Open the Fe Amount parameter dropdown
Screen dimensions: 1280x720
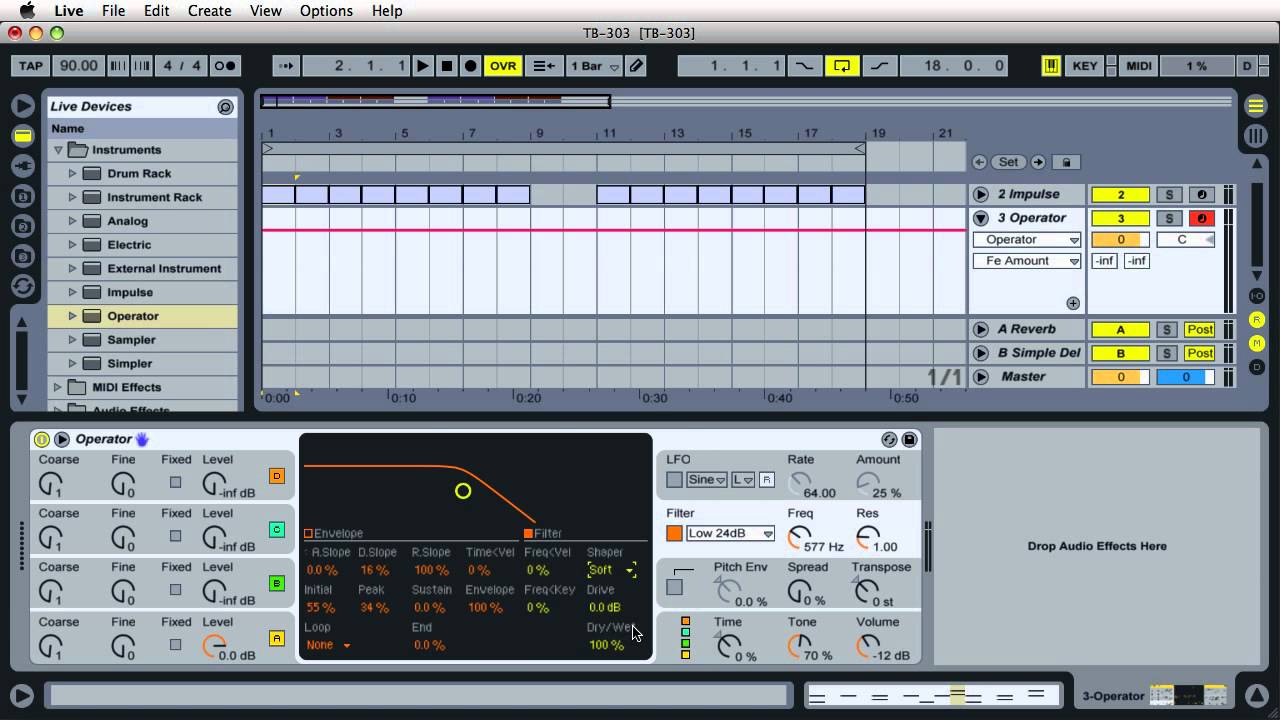point(1027,261)
